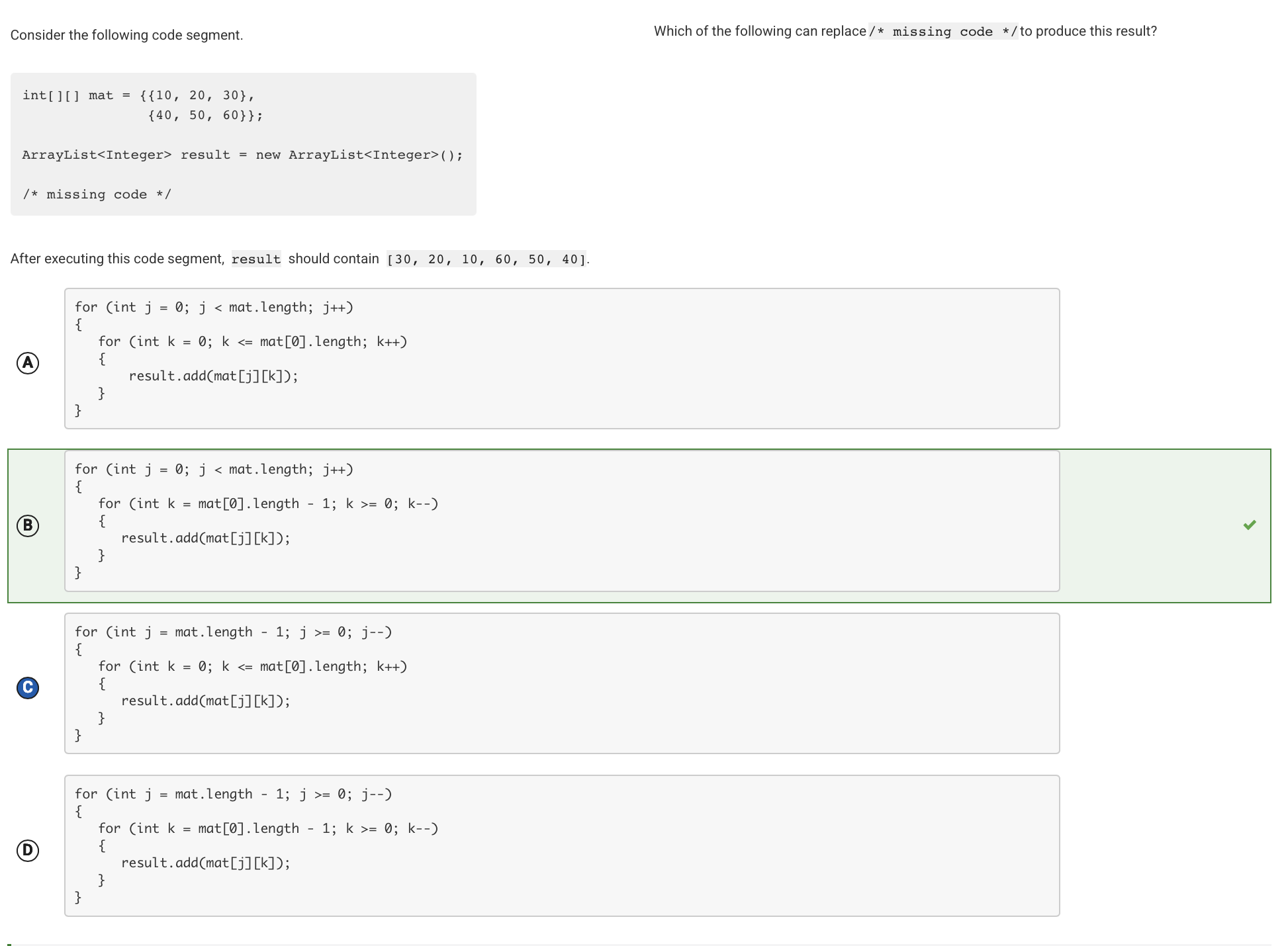Click option A's code box
Viewport: 1288px width, 946px height.
(x=562, y=357)
